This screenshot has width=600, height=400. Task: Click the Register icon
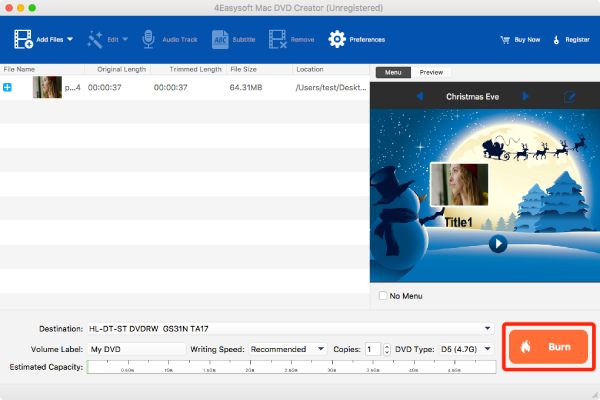coord(556,39)
